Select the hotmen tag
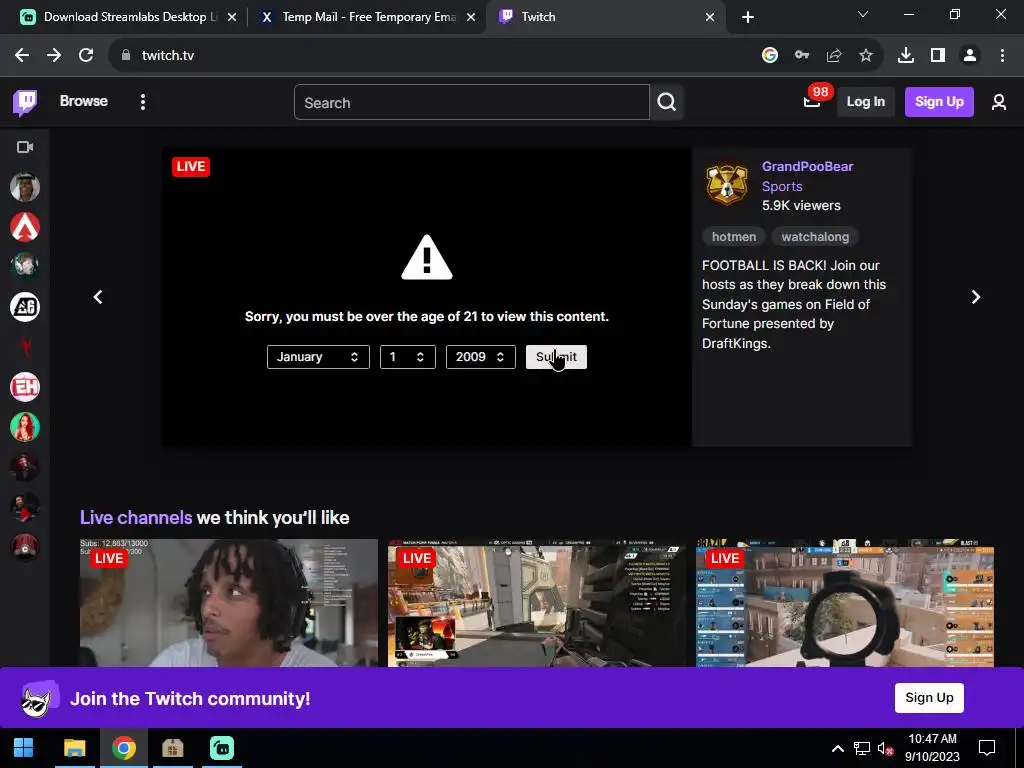The height and width of the screenshot is (768, 1024). 734,237
